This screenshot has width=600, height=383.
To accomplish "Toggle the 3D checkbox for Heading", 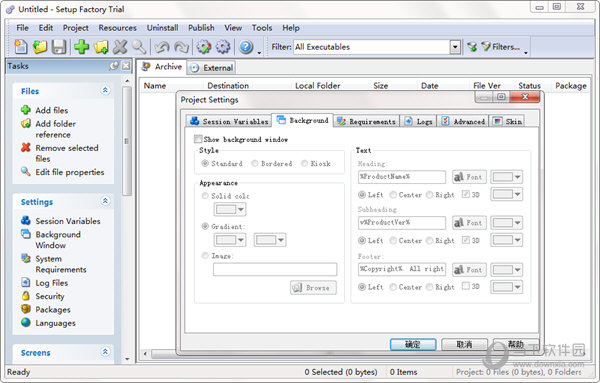I will [466, 194].
